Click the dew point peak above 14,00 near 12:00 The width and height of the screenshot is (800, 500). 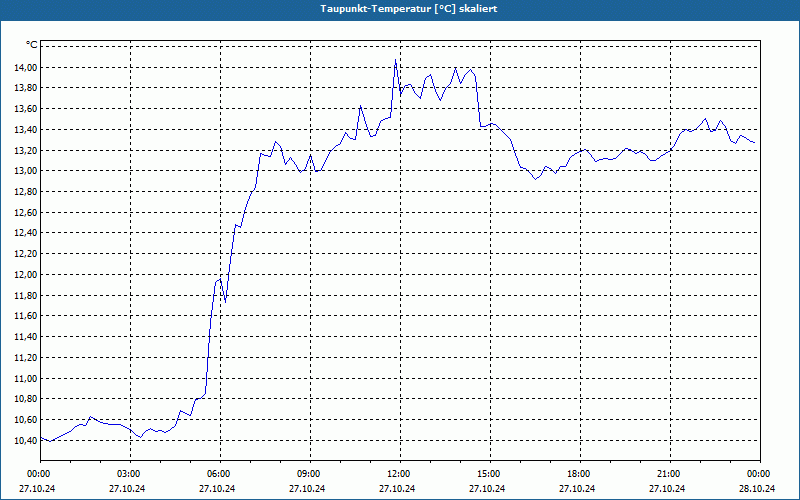pos(395,60)
